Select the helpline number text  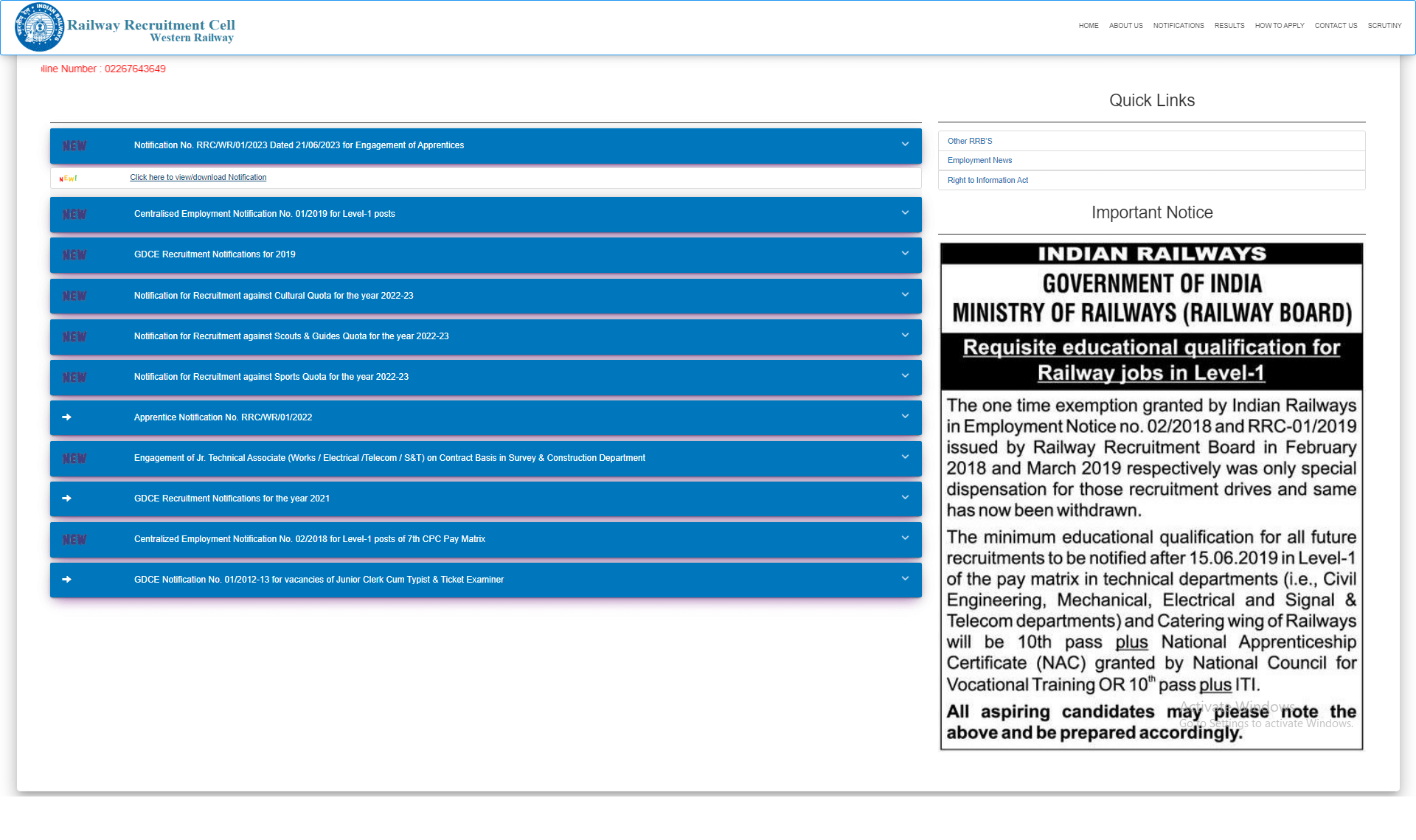click(103, 68)
